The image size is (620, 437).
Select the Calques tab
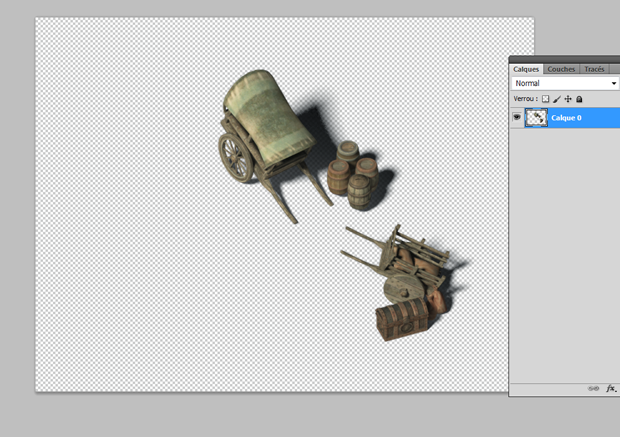click(x=526, y=69)
